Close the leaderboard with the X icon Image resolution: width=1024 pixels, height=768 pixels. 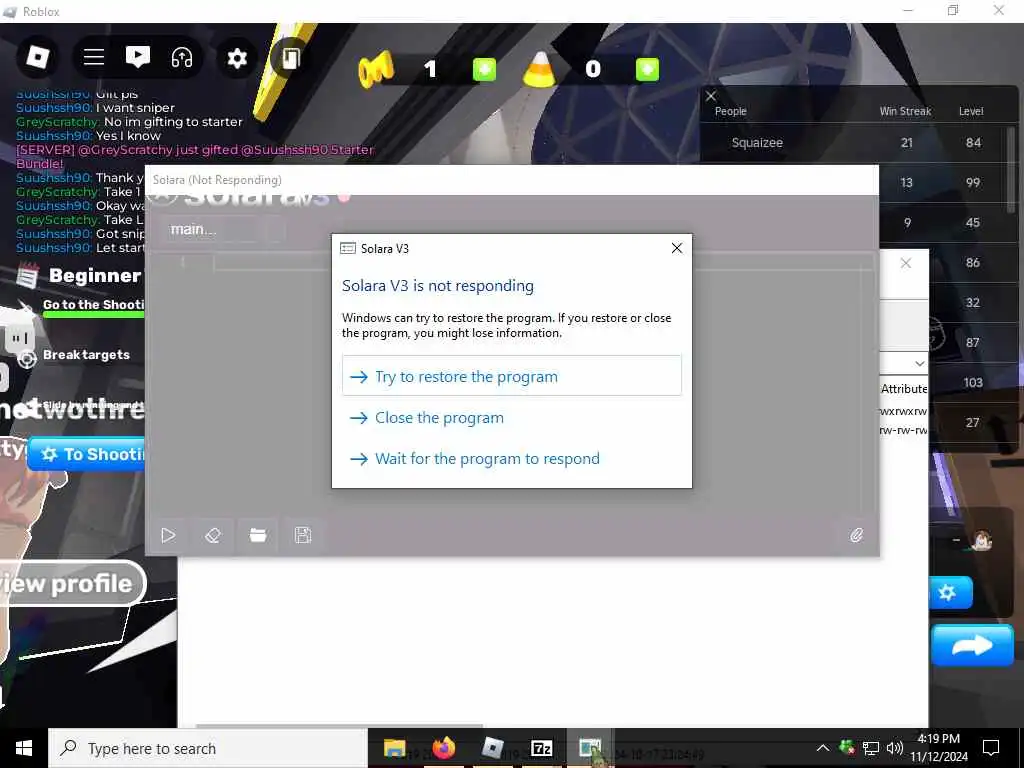click(x=711, y=96)
